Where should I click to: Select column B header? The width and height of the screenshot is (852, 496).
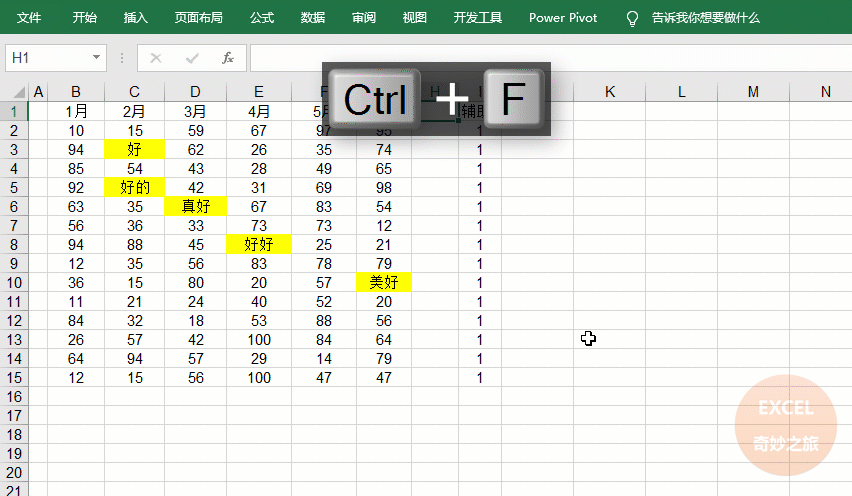pos(76,92)
